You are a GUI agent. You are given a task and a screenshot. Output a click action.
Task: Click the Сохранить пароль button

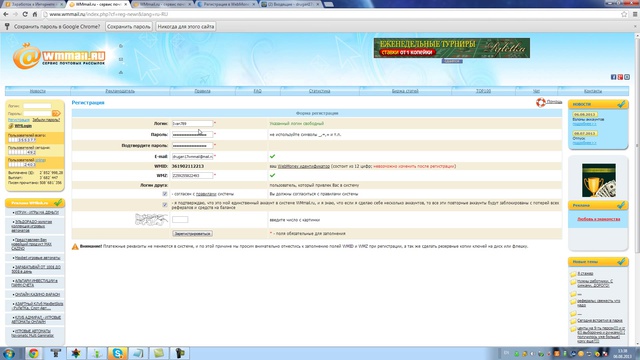(x=129, y=27)
